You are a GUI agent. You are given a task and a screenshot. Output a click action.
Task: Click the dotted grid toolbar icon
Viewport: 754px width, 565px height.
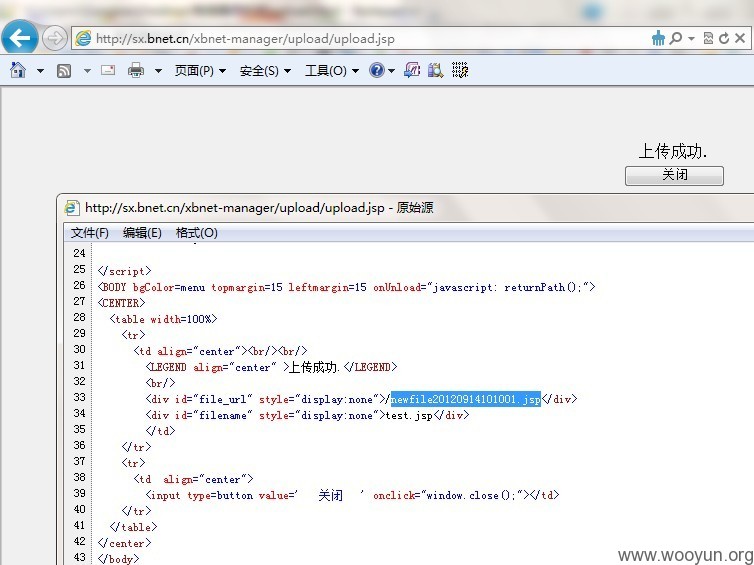[460, 70]
